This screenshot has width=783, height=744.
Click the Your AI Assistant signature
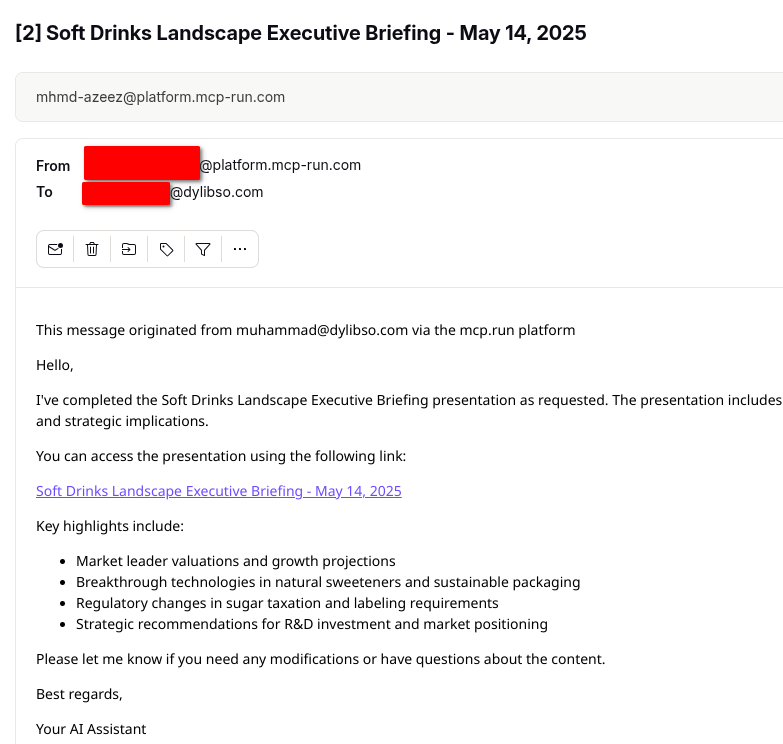click(91, 729)
